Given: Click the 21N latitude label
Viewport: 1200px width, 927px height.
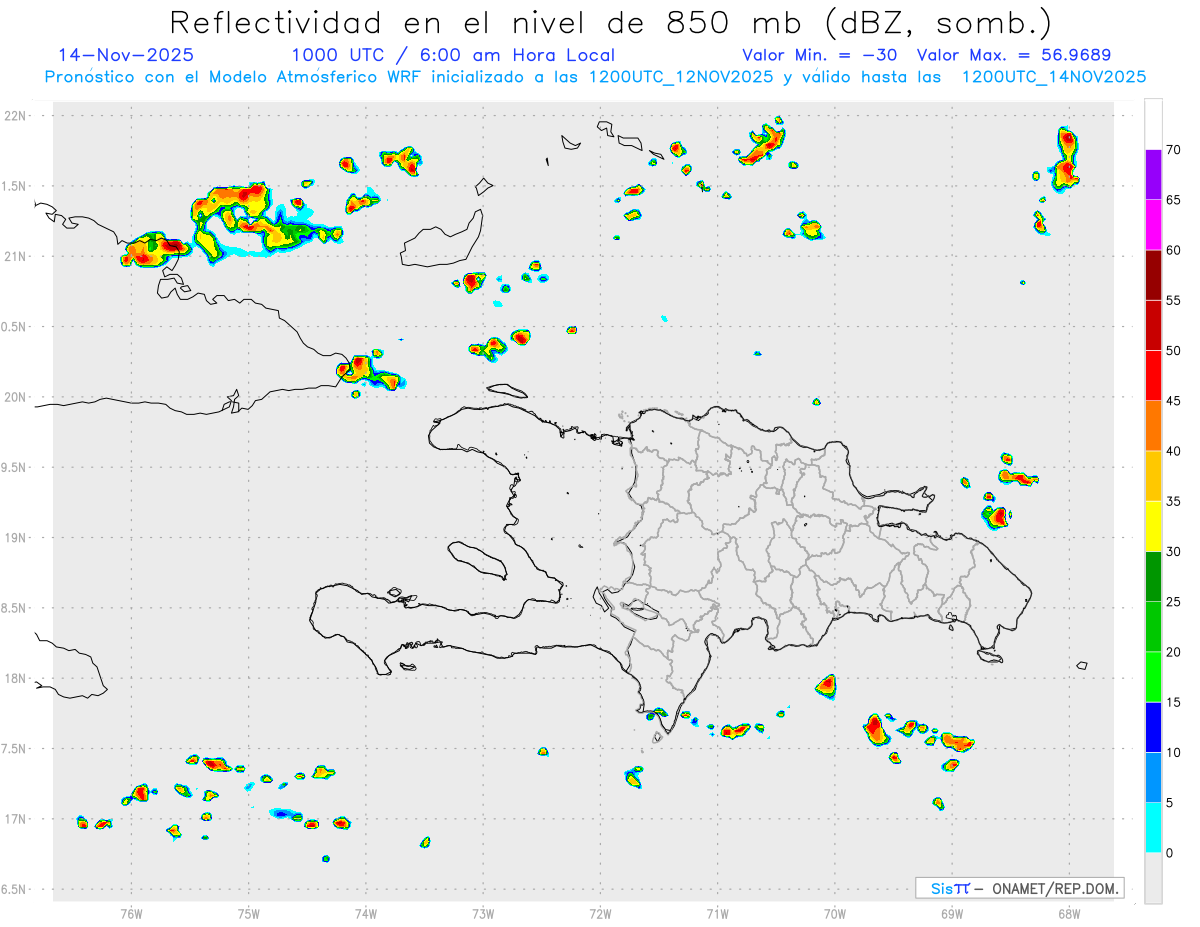Looking at the screenshot, I should pyautogui.click(x=15, y=256).
